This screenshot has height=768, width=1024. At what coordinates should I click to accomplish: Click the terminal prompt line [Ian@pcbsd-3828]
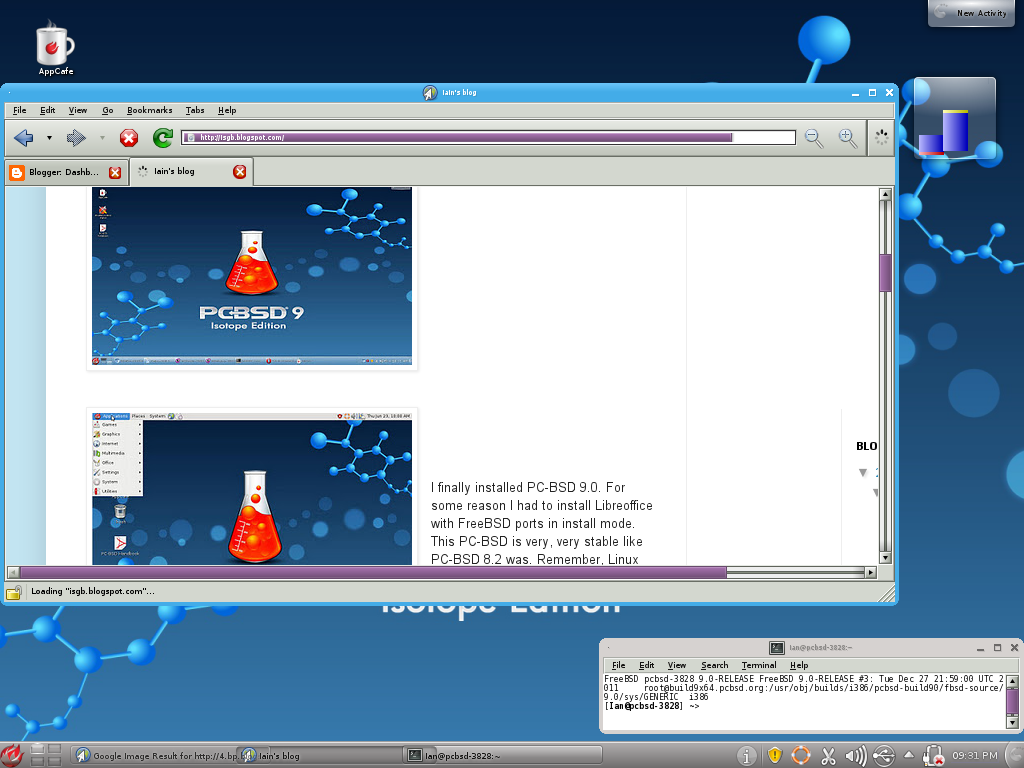point(652,706)
